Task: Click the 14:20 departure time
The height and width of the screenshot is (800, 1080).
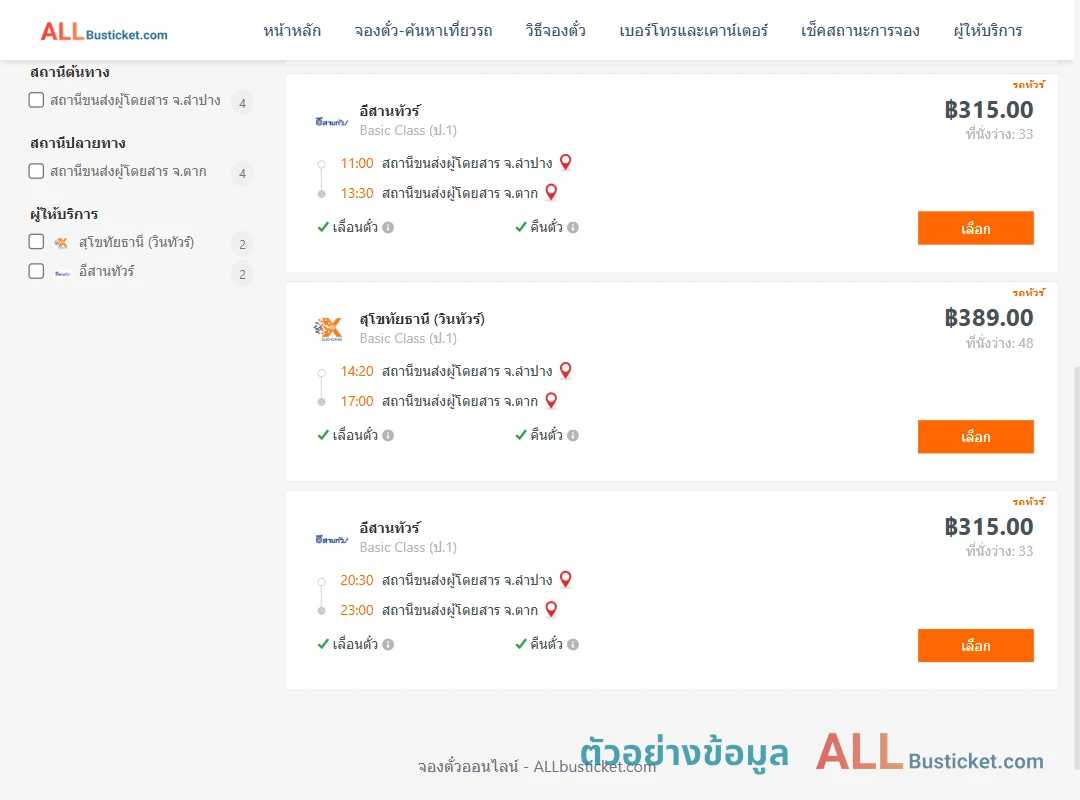Action: click(x=357, y=371)
